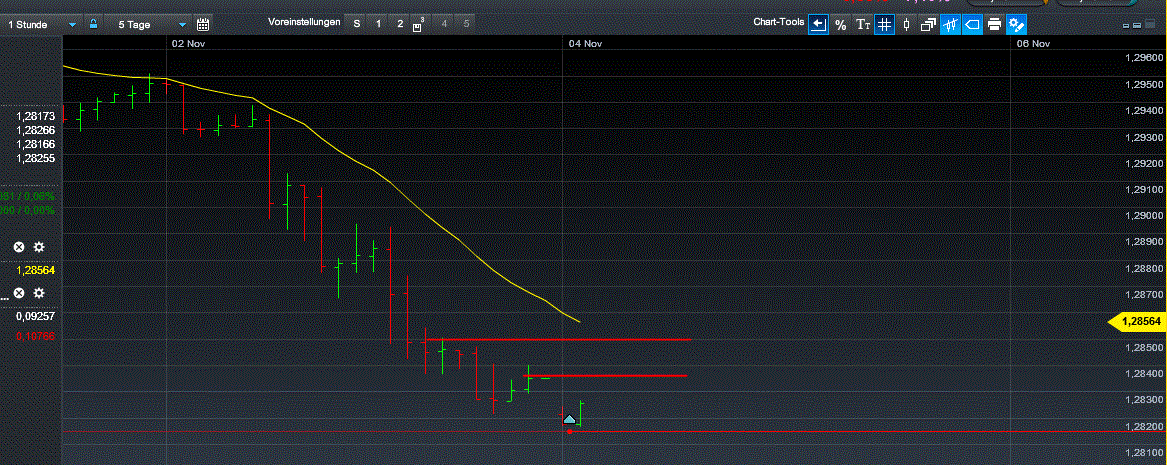Click the 0,09257 indicator value
The image size is (1167, 465).
35,316
